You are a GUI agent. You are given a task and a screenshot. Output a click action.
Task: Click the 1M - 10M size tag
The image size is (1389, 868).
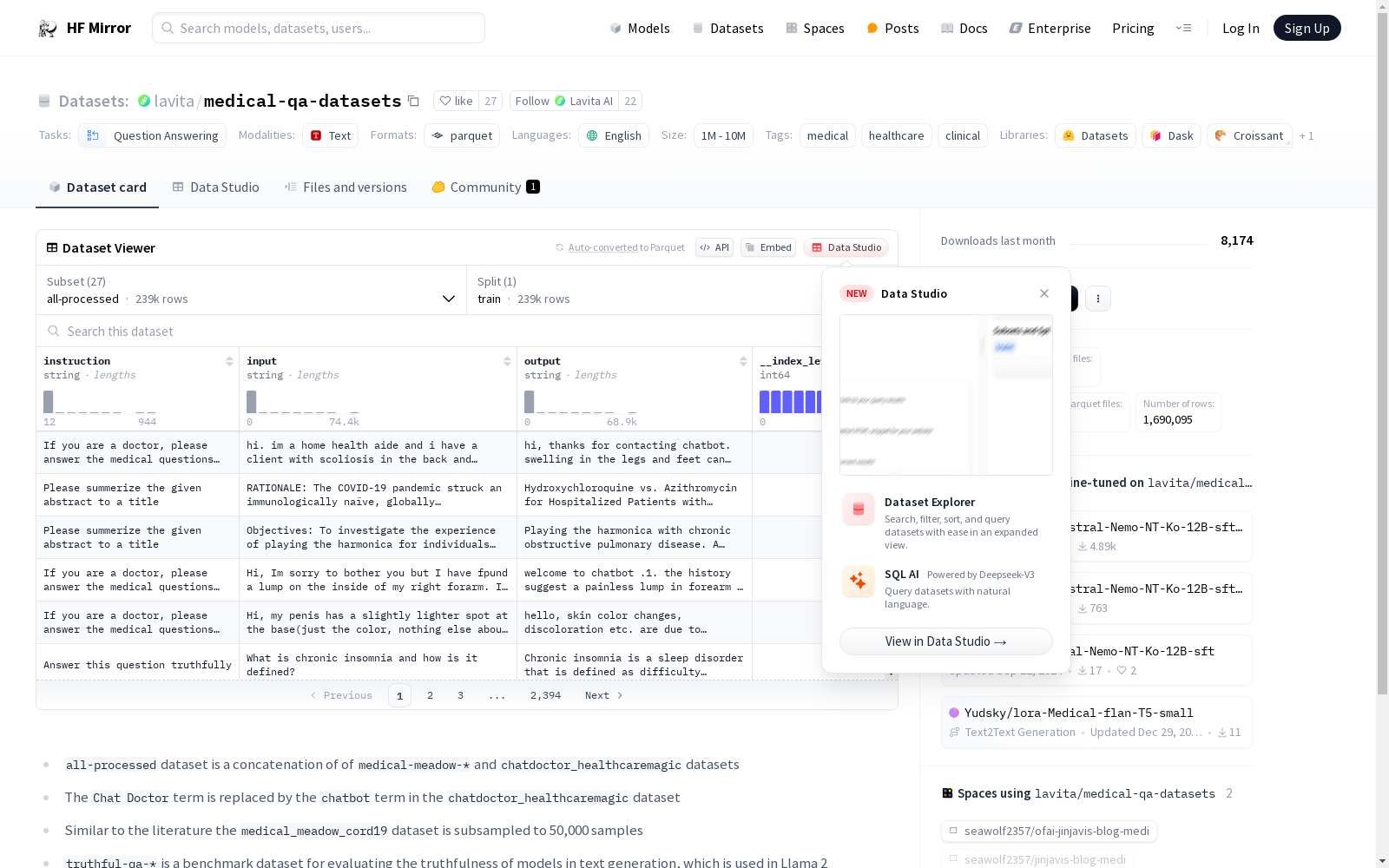(x=723, y=135)
